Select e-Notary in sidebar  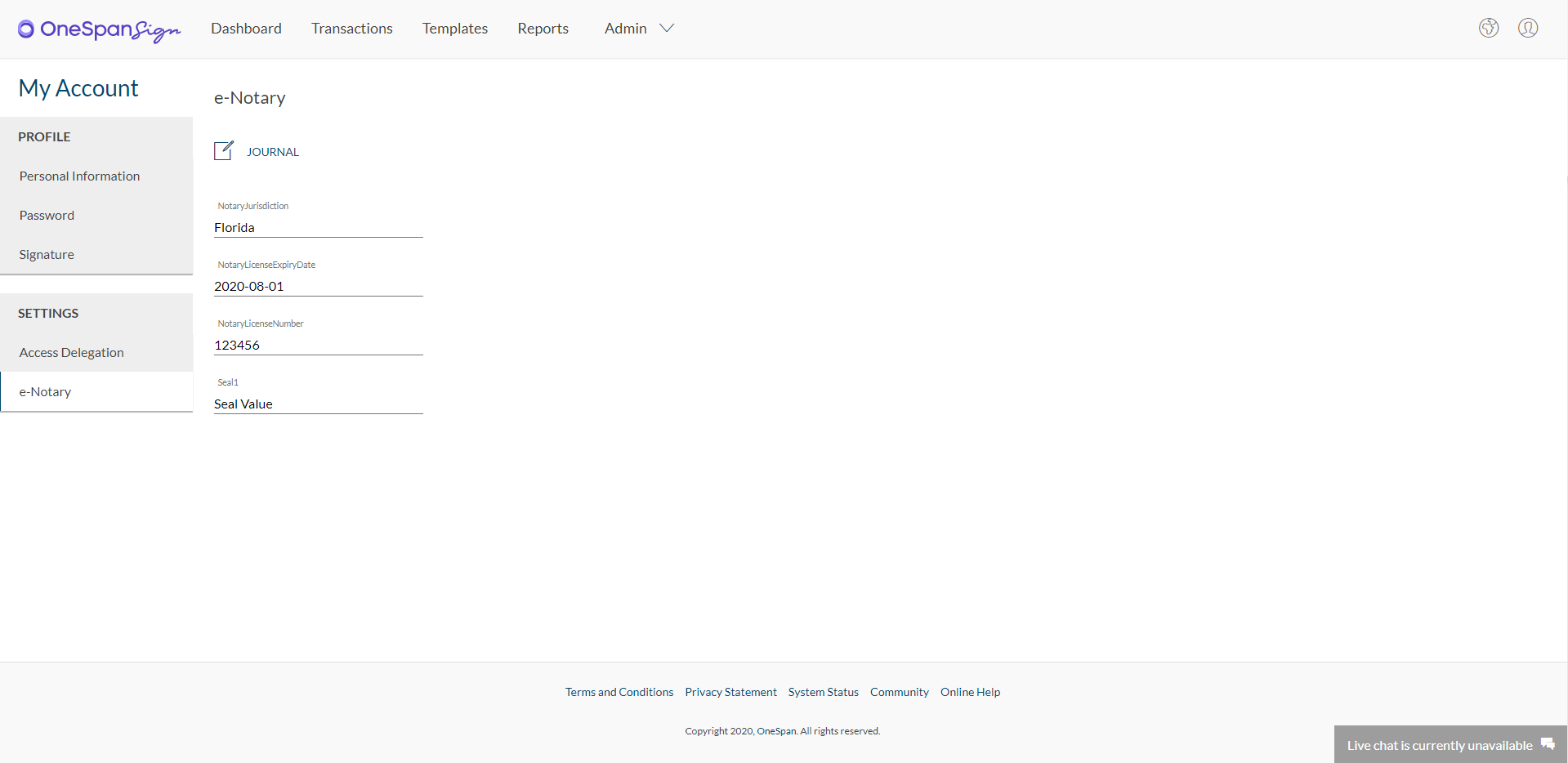tap(96, 391)
